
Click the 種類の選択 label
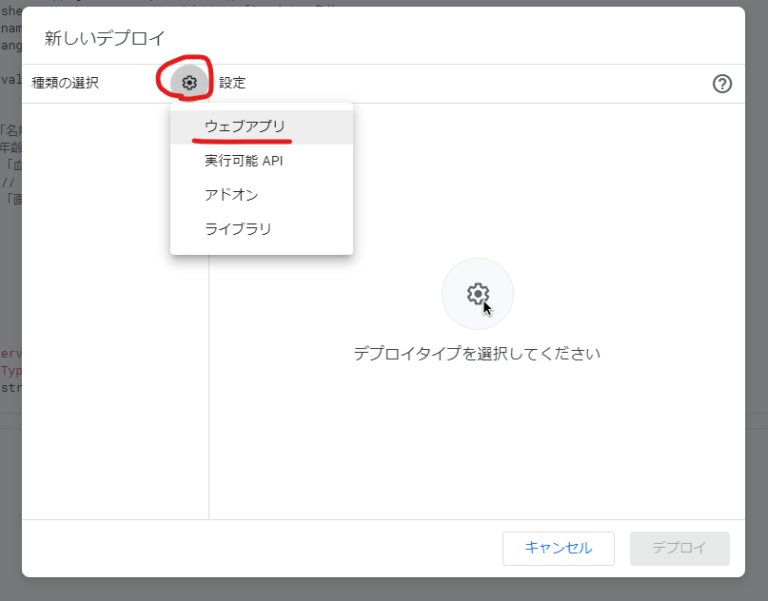[x=65, y=84]
